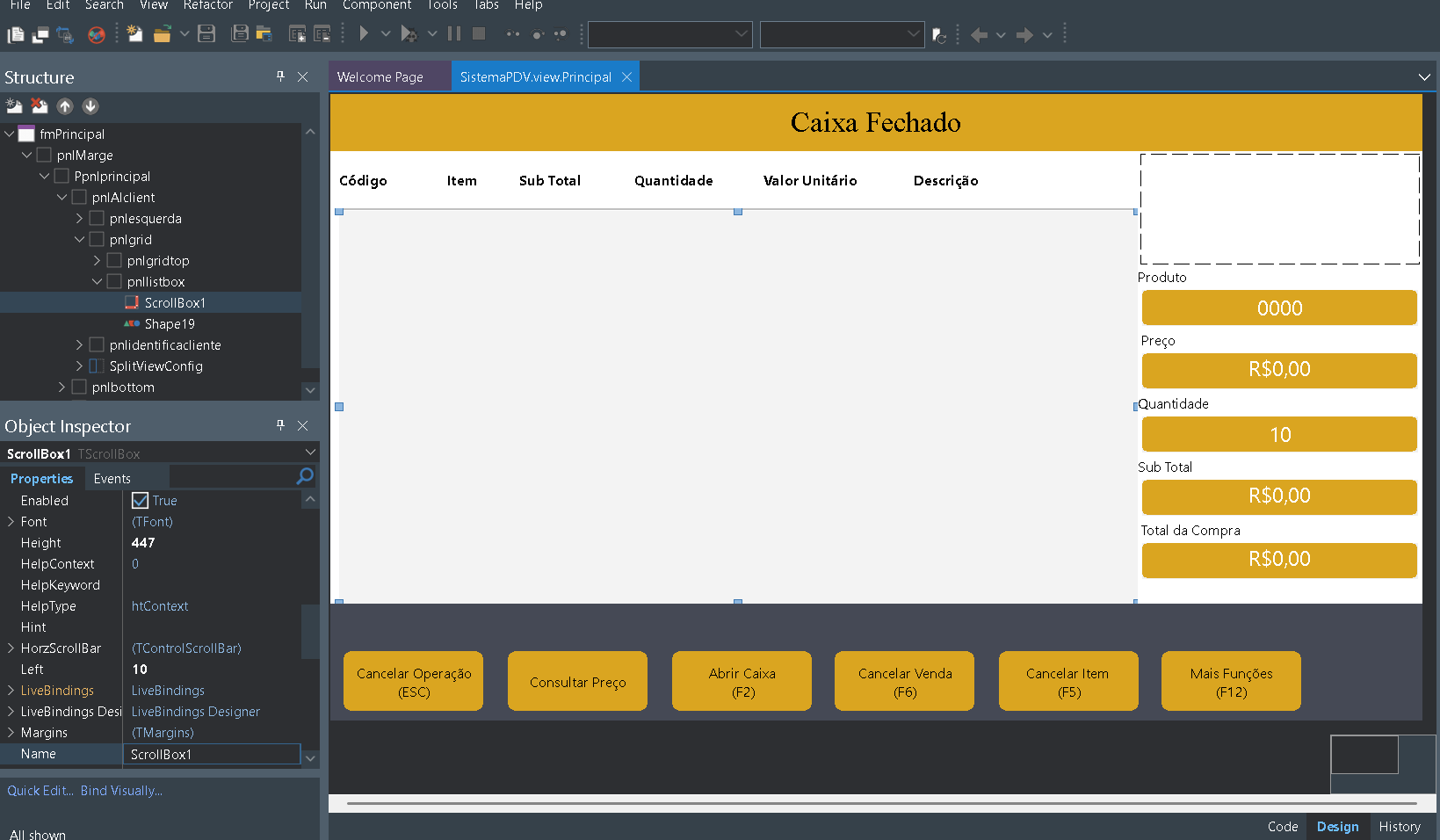Click the Run Until Return icon
Viewport: 1440px width, 840px height.
[x=561, y=34]
